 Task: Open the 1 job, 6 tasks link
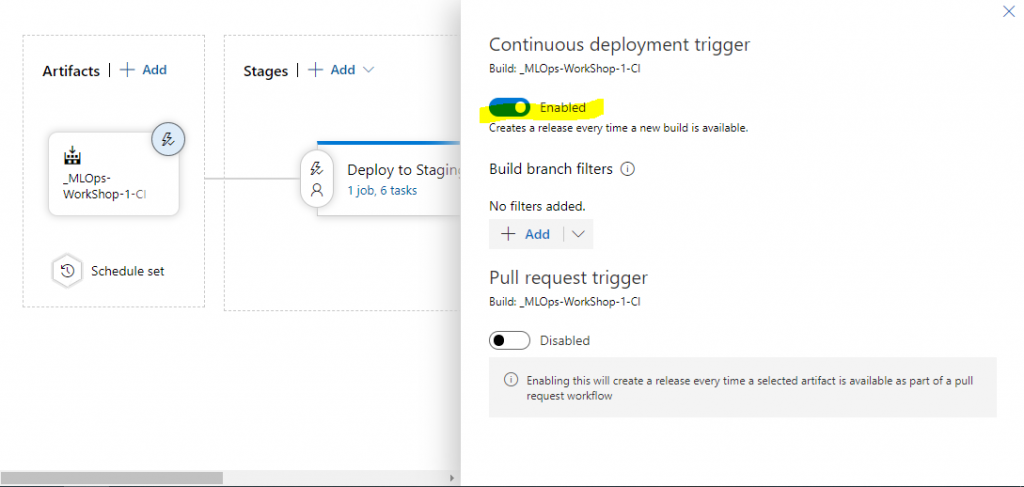[x=382, y=190]
